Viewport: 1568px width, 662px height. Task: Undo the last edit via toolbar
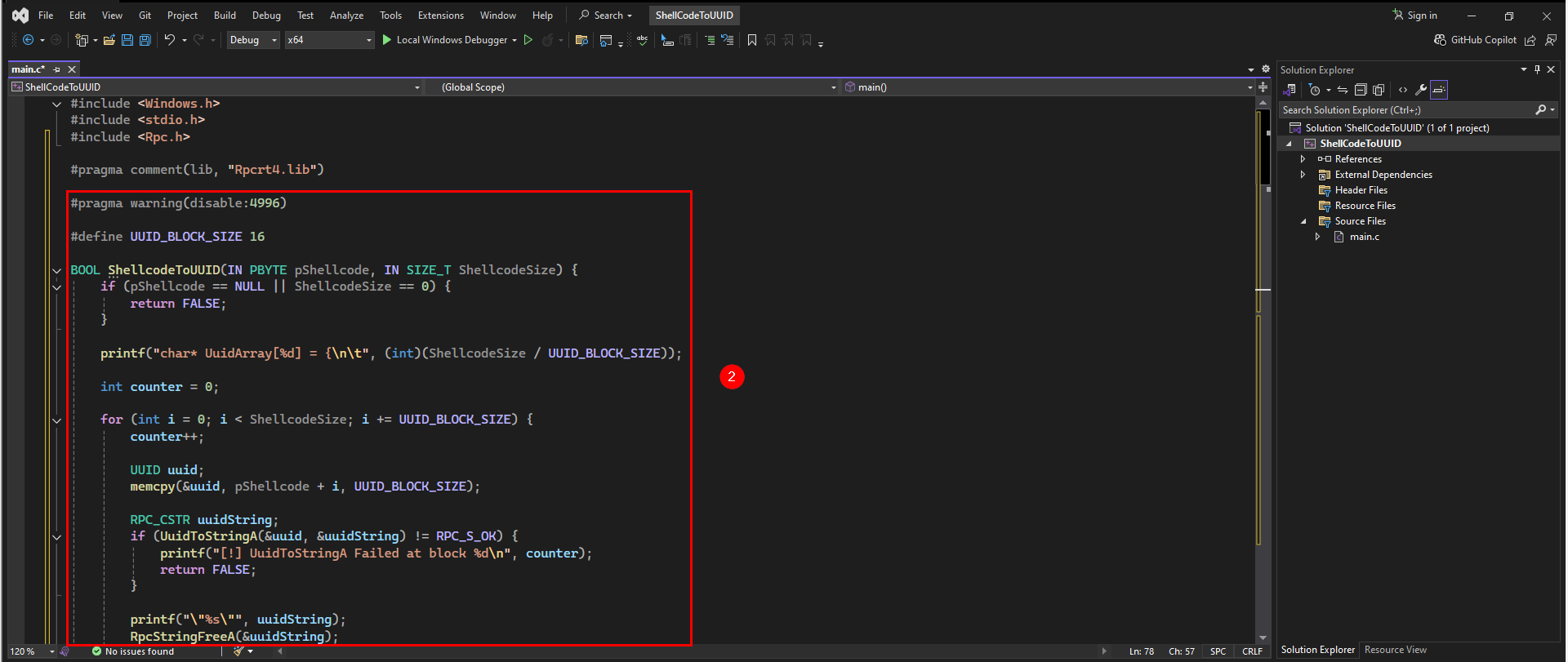click(x=169, y=40)
